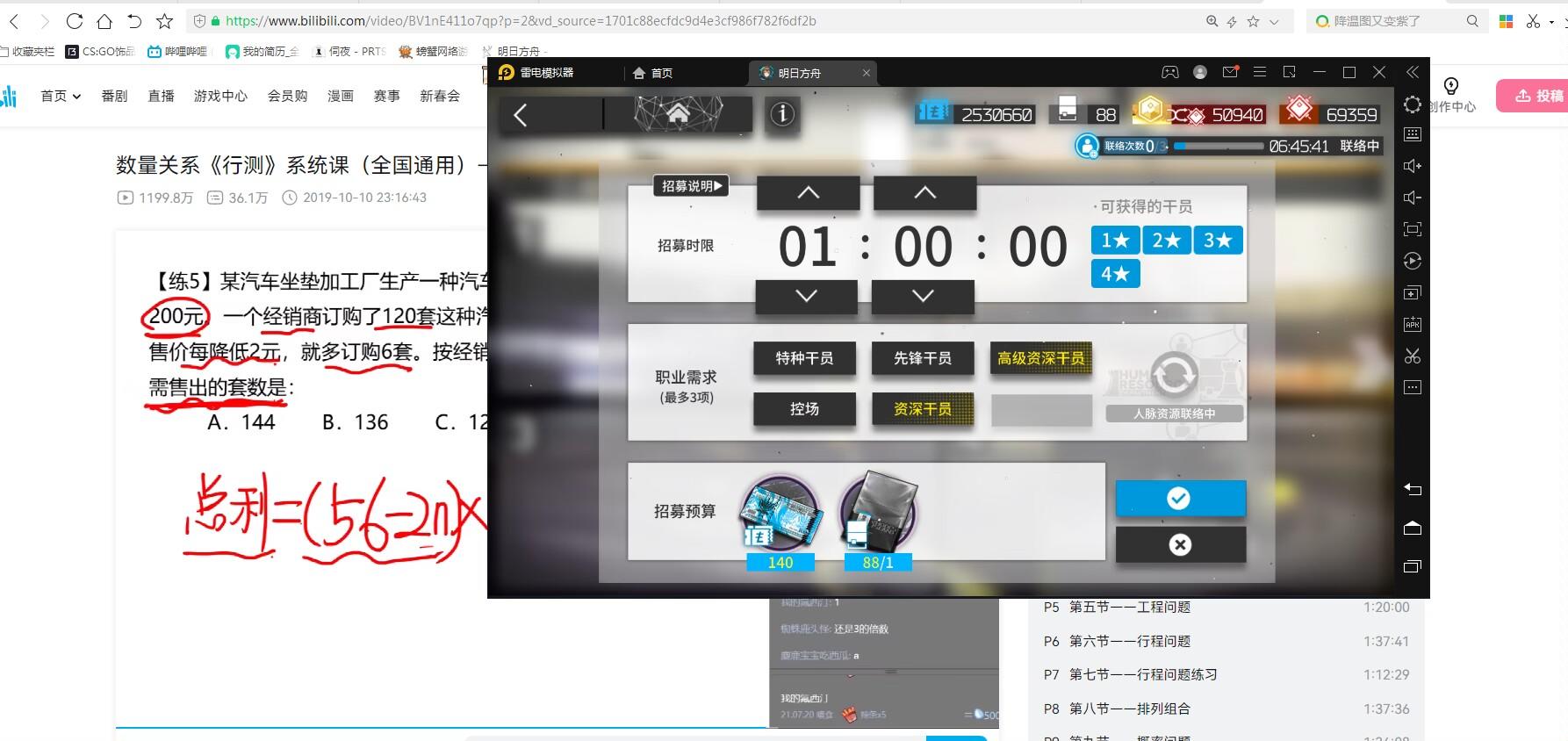Viewport: 1568px width, 741px height.
Task: Open the CS:GO饰品 bookmark
Action: (99, 52)
